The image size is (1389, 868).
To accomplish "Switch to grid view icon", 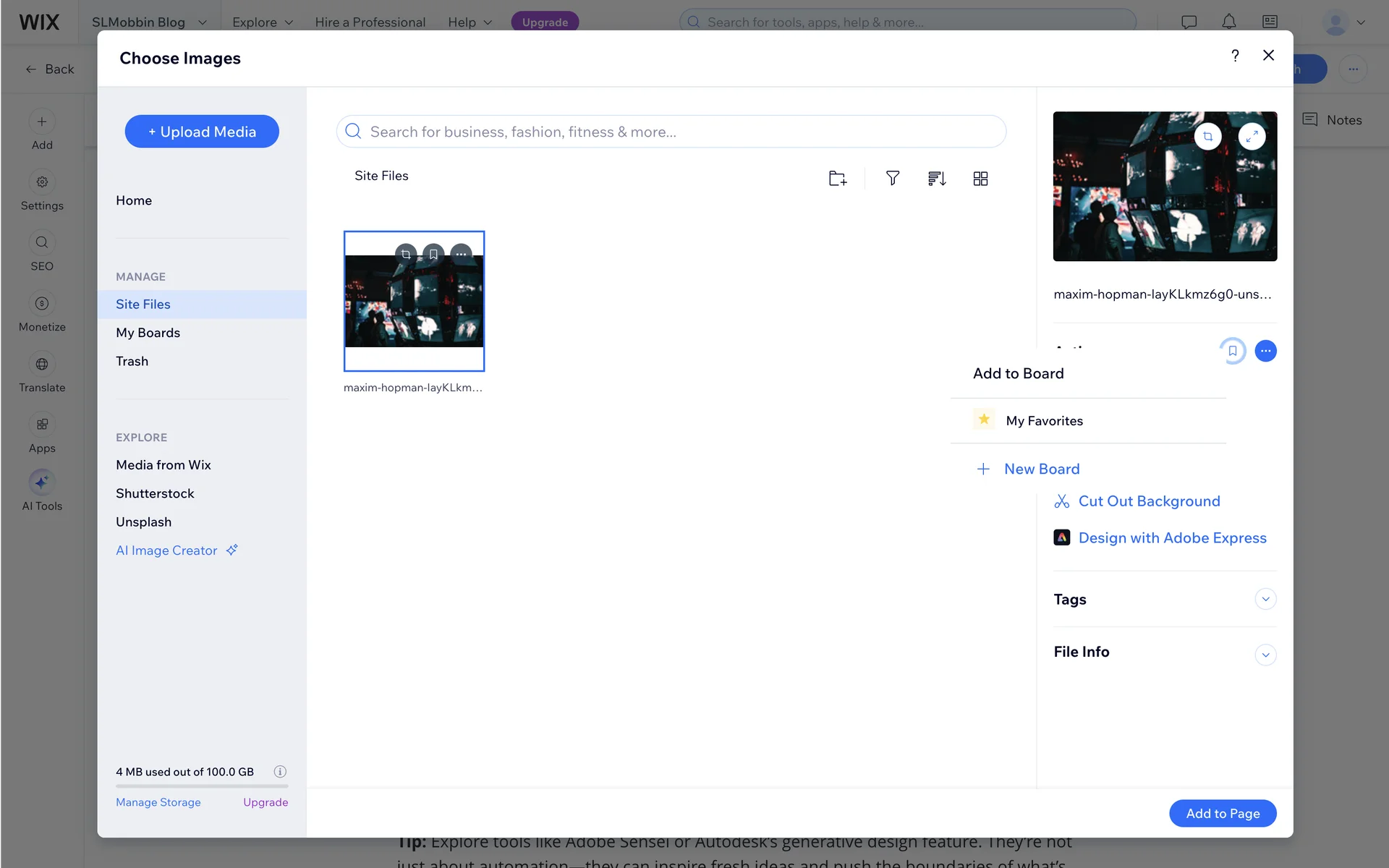I will (980, 179).
